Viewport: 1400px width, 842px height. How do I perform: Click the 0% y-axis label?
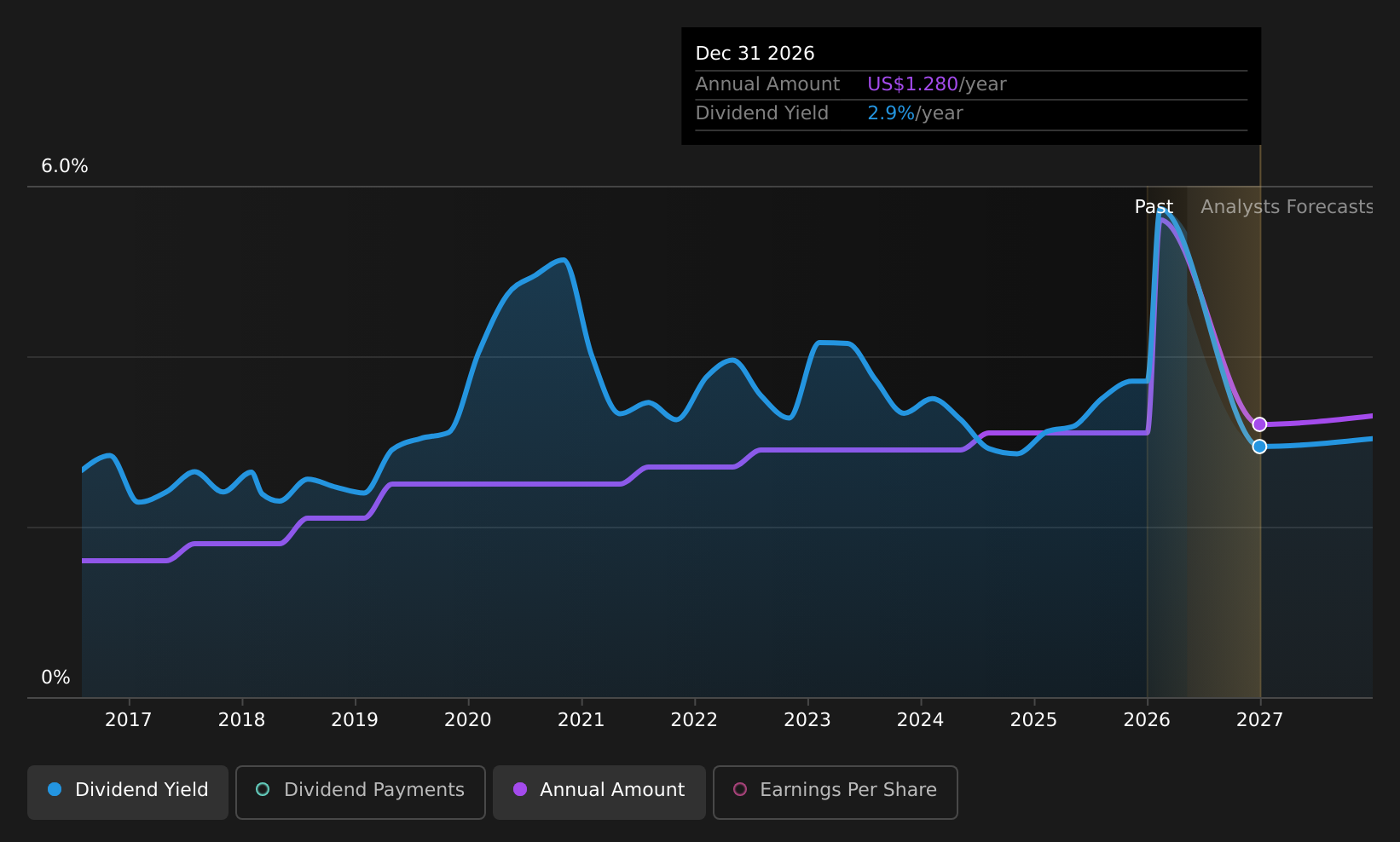[55, 678]
